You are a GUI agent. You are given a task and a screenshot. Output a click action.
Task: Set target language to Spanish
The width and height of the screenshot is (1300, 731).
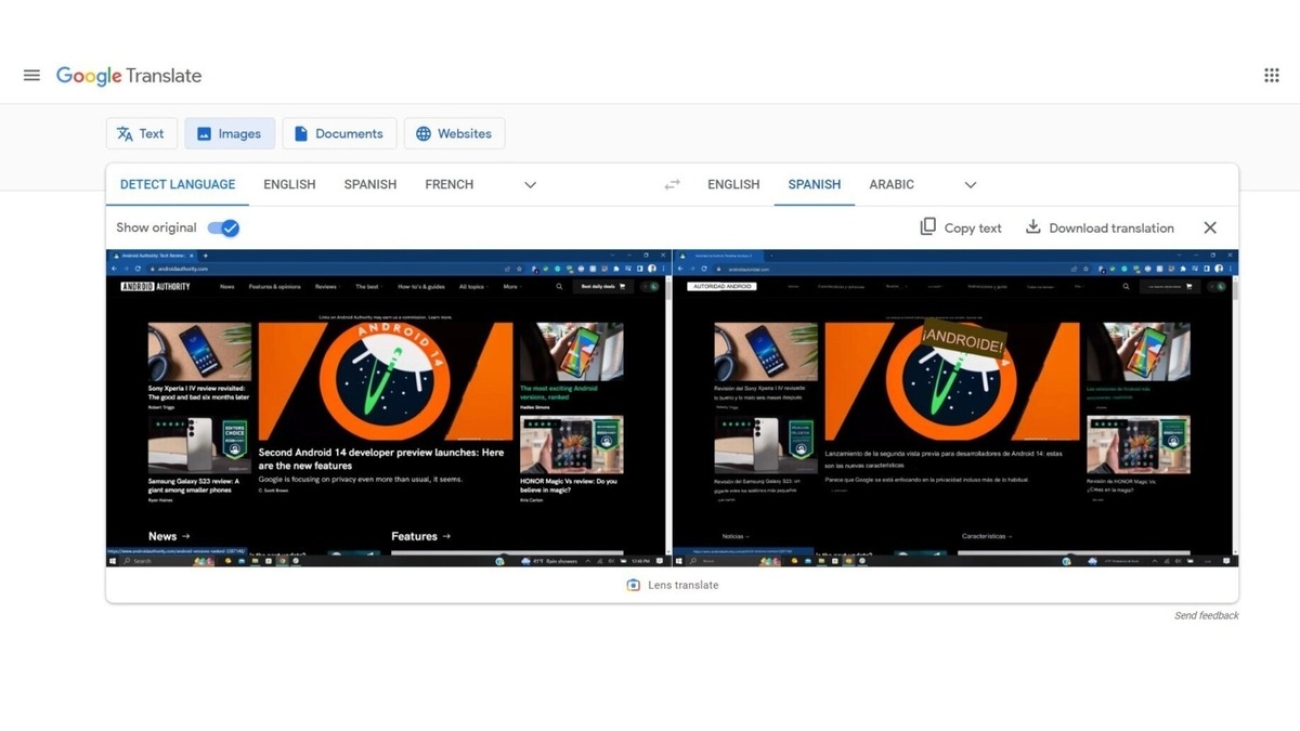[814, 184]
